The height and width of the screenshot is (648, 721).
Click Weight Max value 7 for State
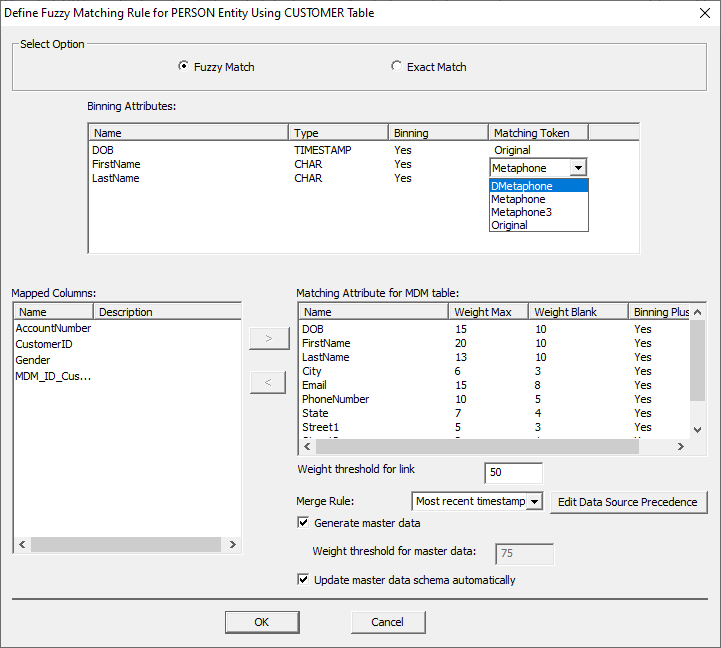coord(458,413)
